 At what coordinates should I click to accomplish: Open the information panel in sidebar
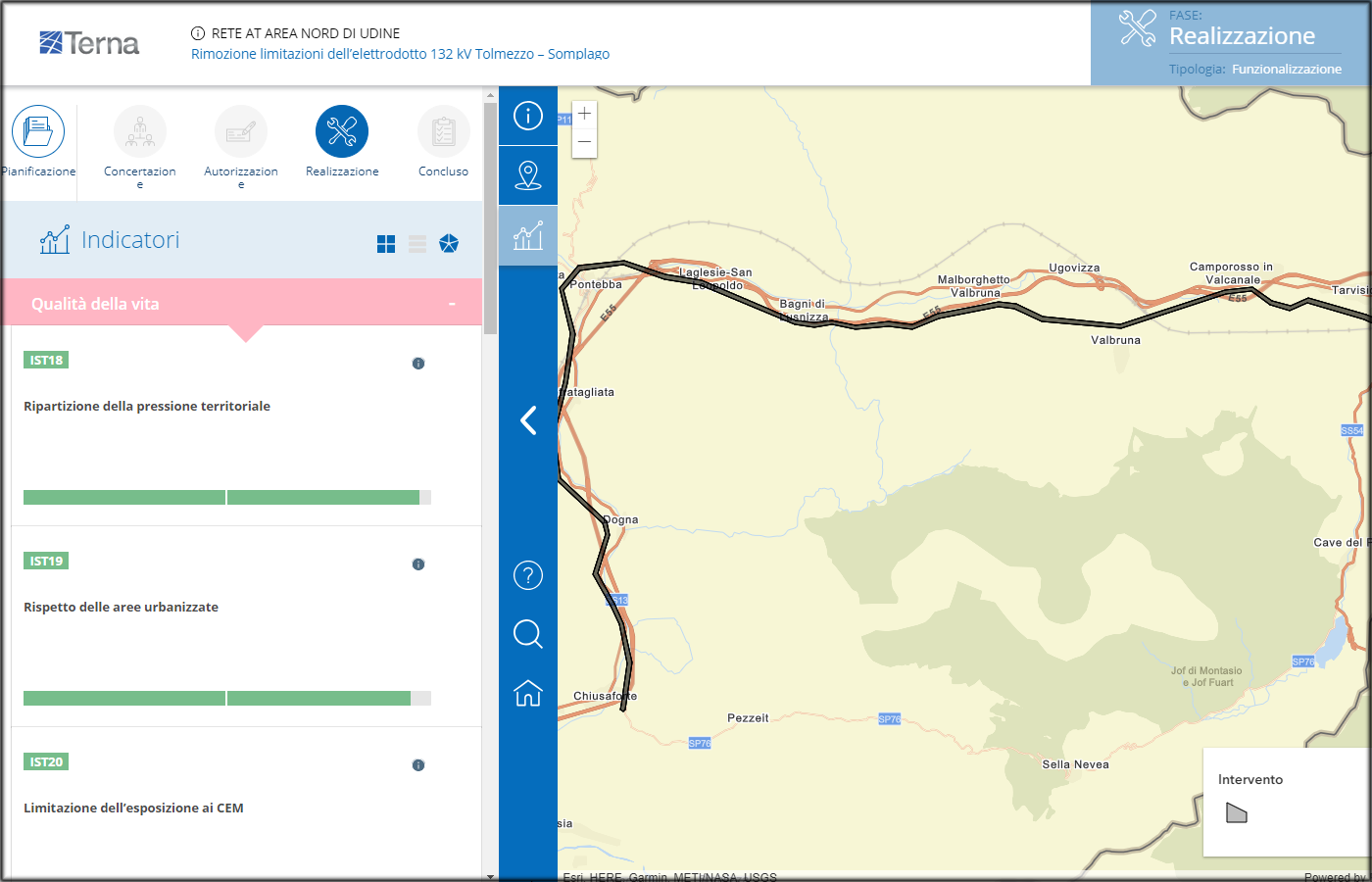click(x=528, y=116)
